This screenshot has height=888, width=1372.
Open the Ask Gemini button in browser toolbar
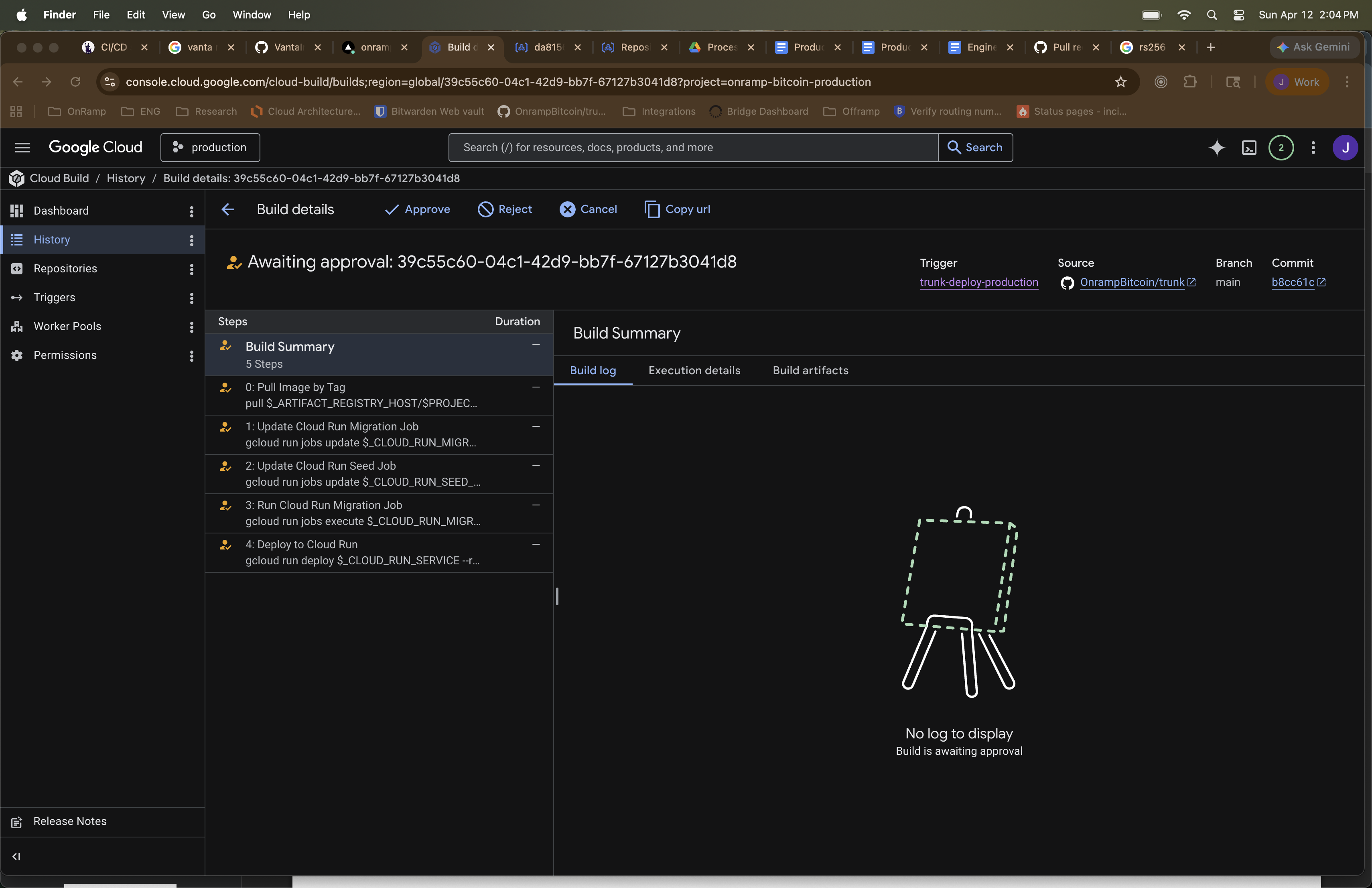(1314, 48)
